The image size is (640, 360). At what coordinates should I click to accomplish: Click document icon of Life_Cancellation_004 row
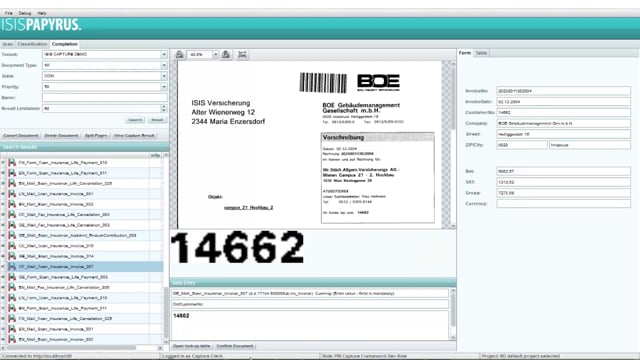(x=12, y=214)
